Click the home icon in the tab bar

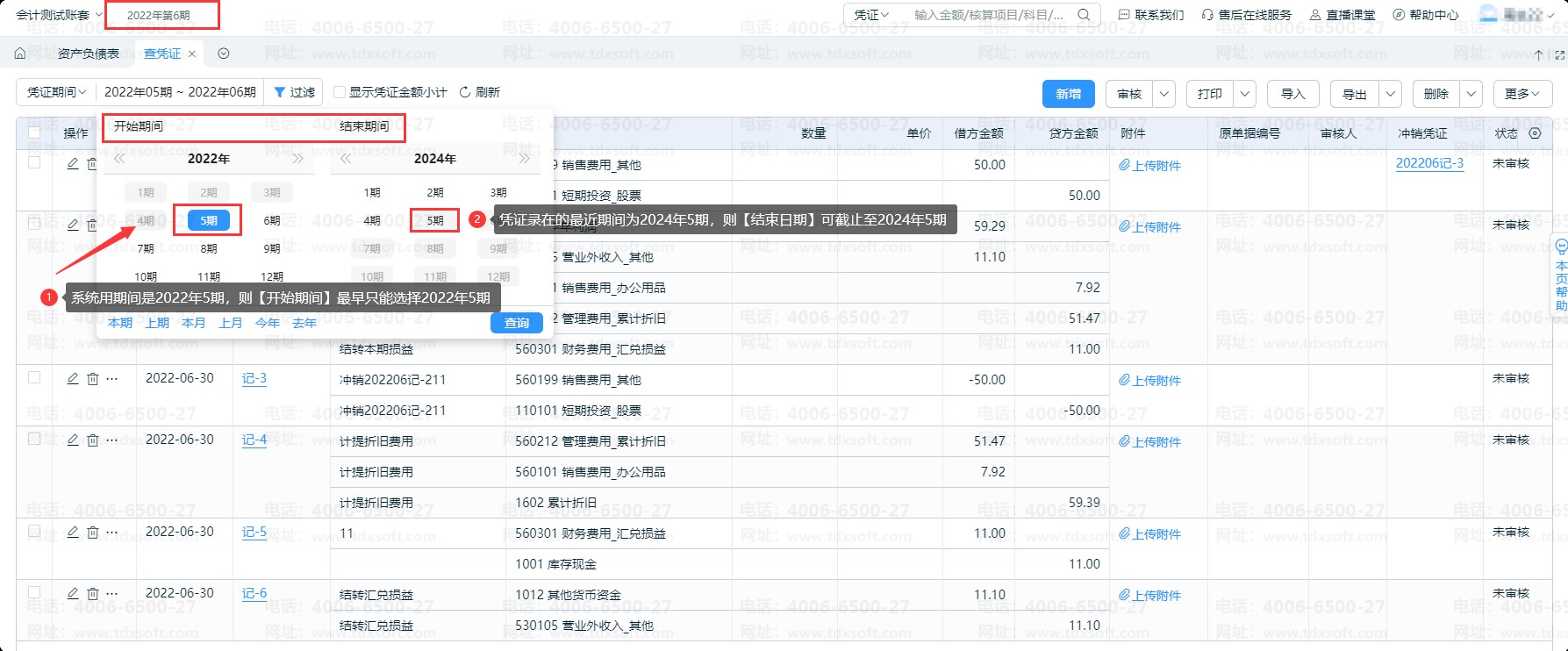tap(20, 54)
